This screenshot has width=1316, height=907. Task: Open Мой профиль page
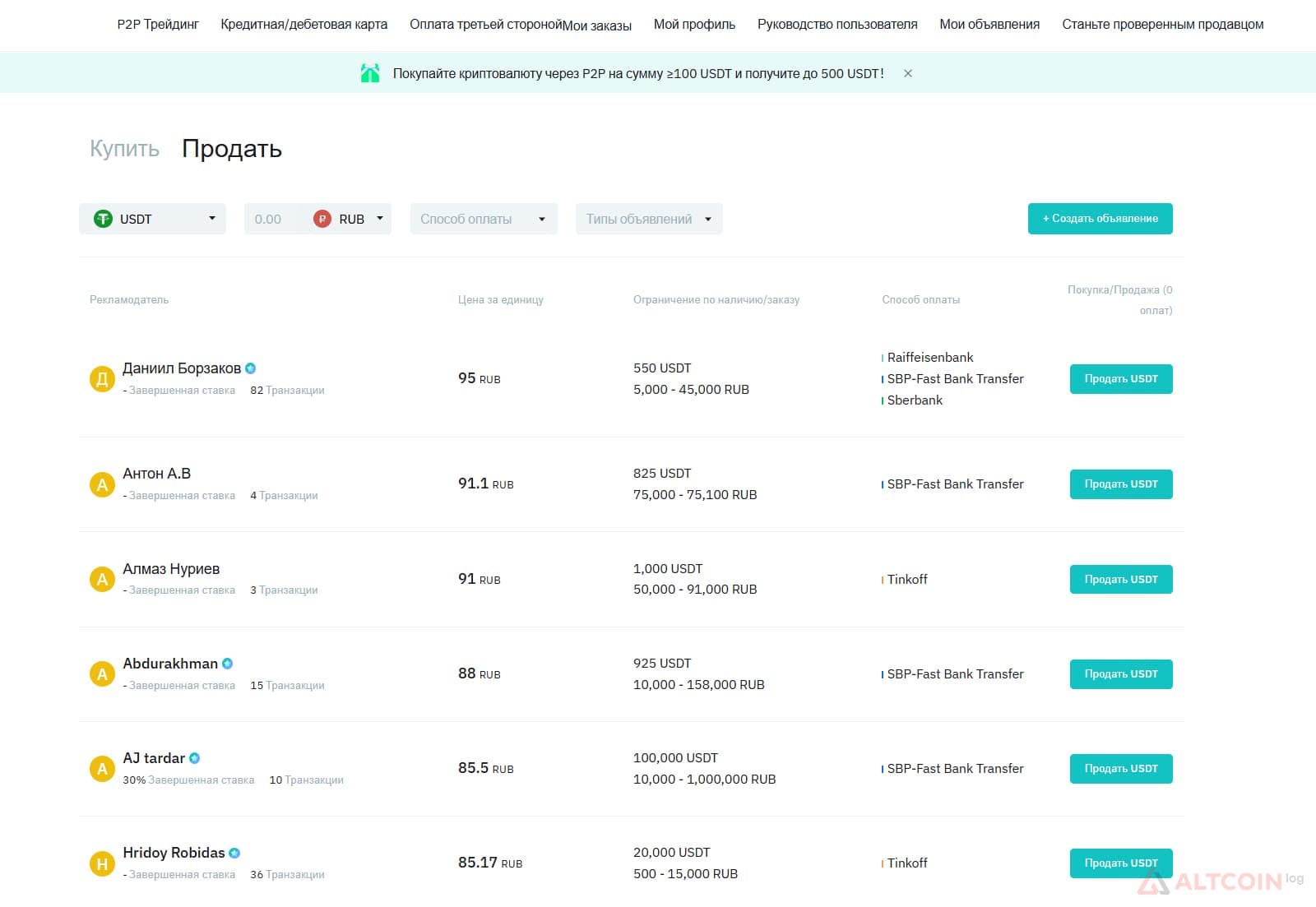pos(694,25)
